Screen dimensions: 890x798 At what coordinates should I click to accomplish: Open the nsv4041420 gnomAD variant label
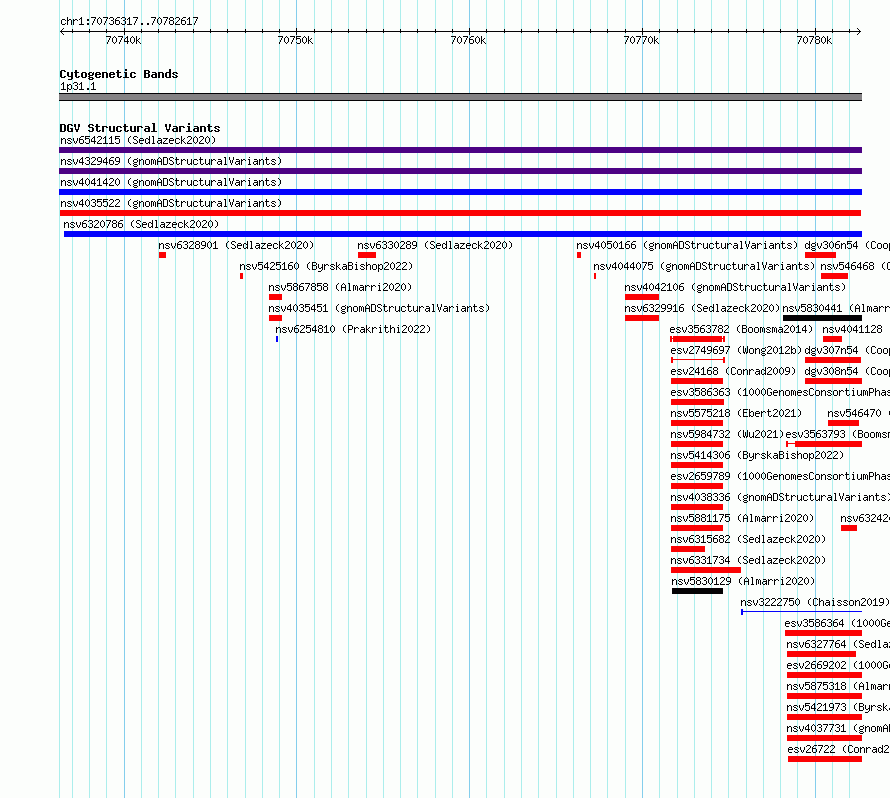point(171,182)
